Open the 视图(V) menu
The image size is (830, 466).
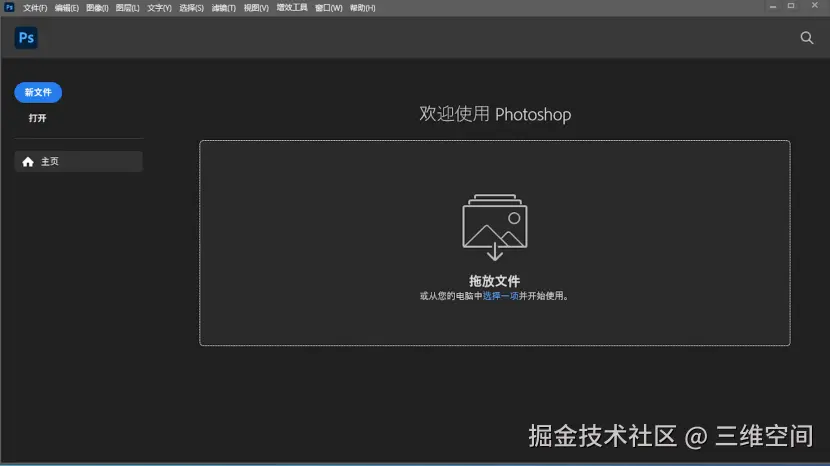[256, 8]
